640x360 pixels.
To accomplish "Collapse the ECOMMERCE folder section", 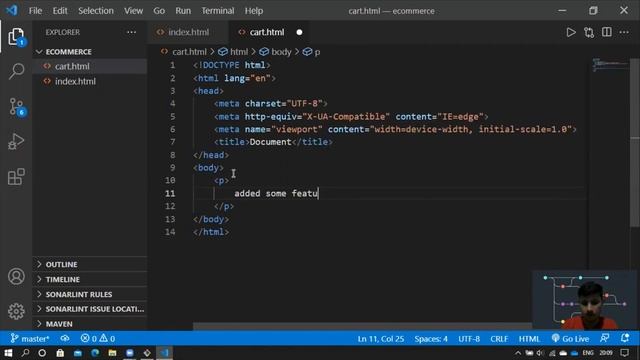I will 90,52.
